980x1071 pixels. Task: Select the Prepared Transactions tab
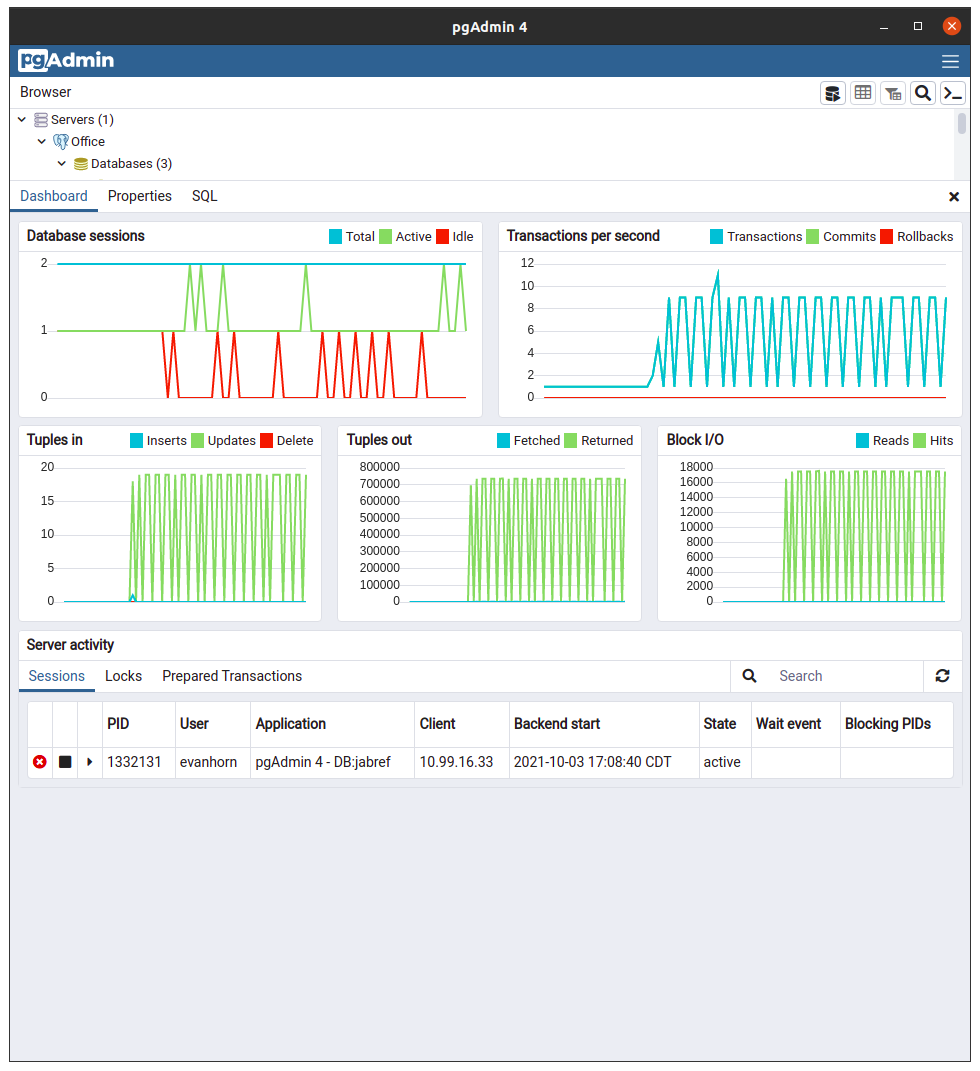[231, 676]
